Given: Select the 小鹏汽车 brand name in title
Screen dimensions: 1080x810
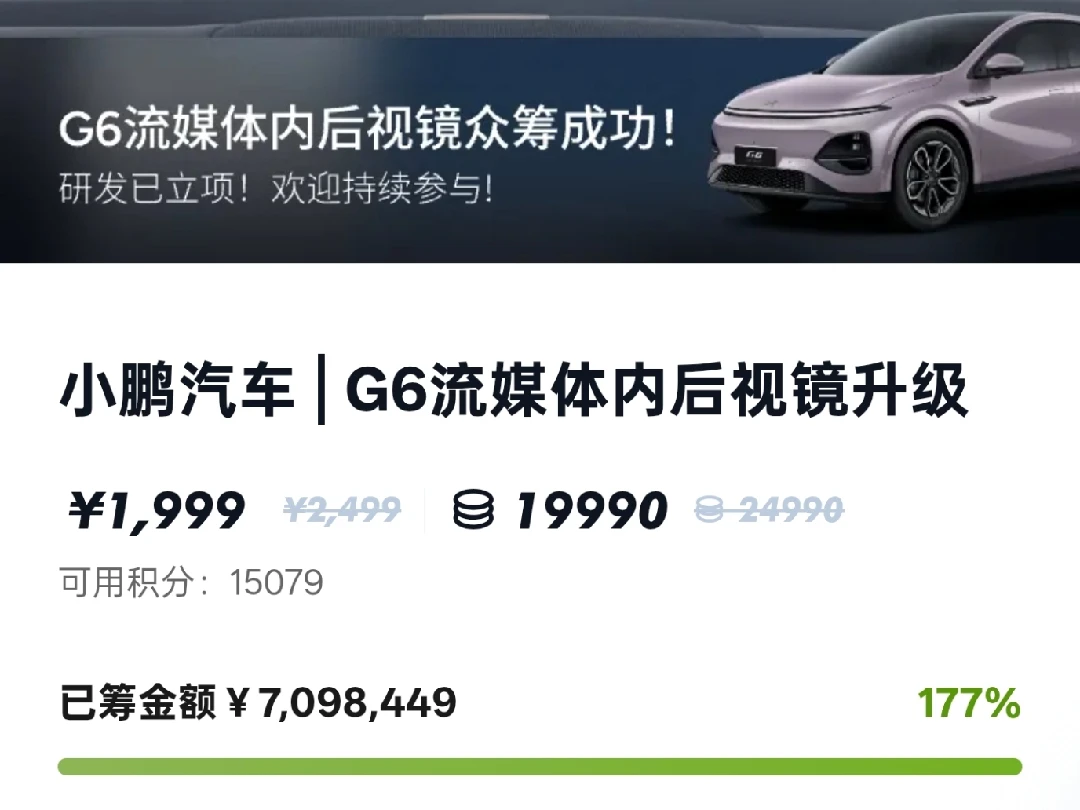Looking at the screenshot, I should tap(178, 391).
